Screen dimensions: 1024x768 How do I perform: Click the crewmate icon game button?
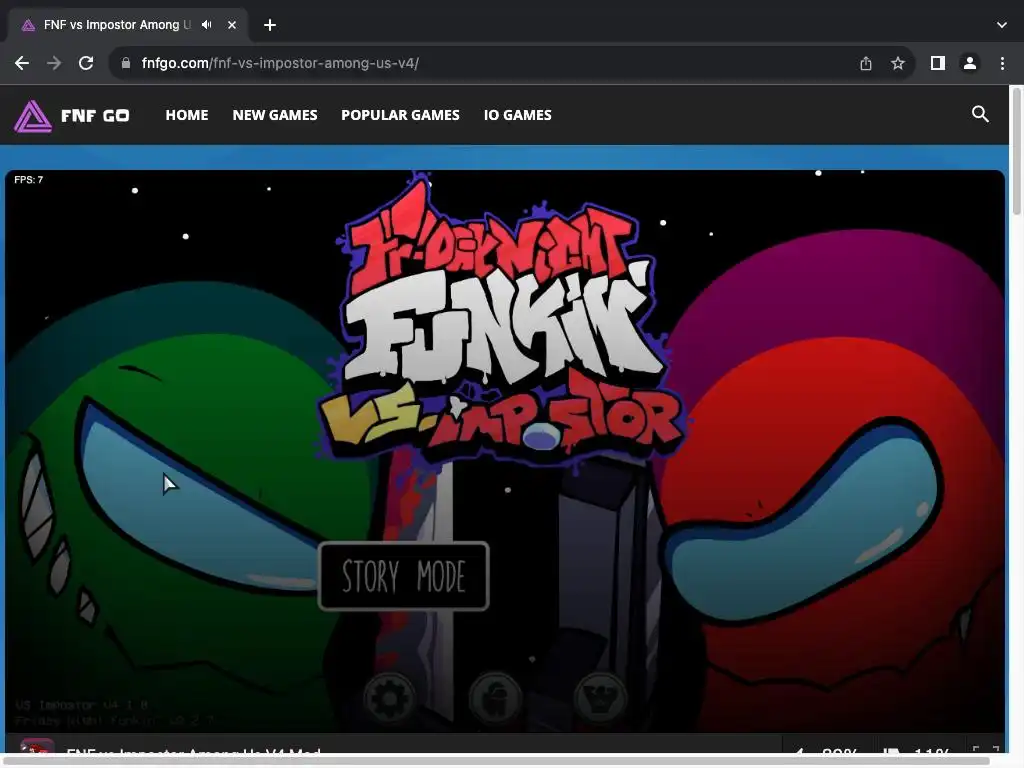496,697
